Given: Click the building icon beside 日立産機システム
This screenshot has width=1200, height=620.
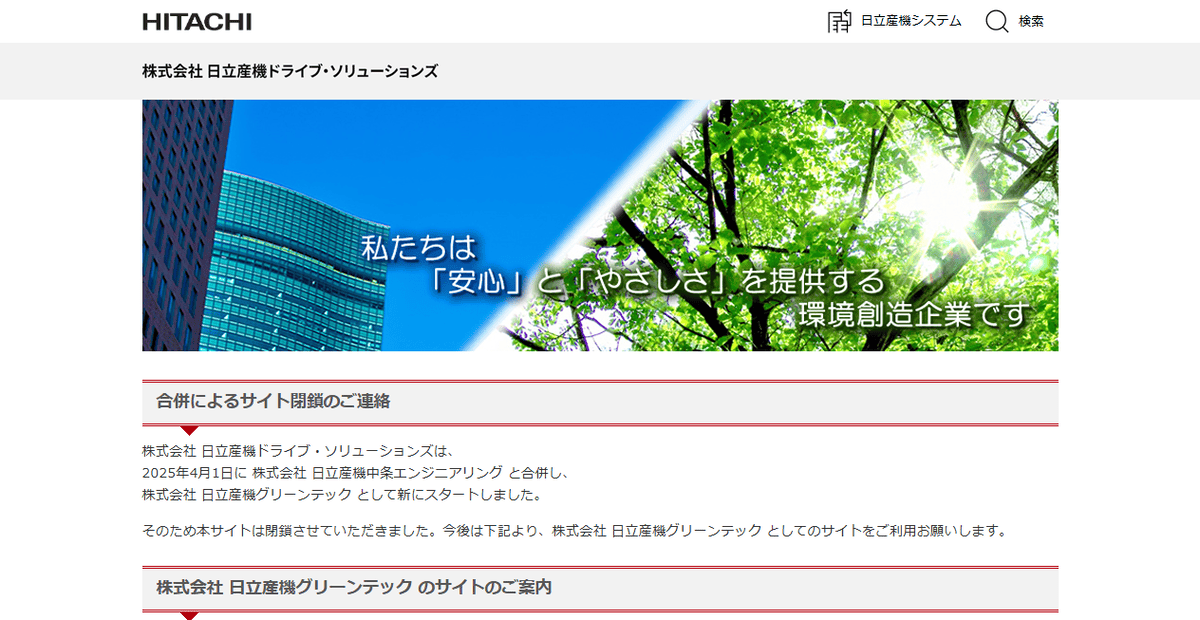Looking at the screenshot, I should click(x=836, y=22).
